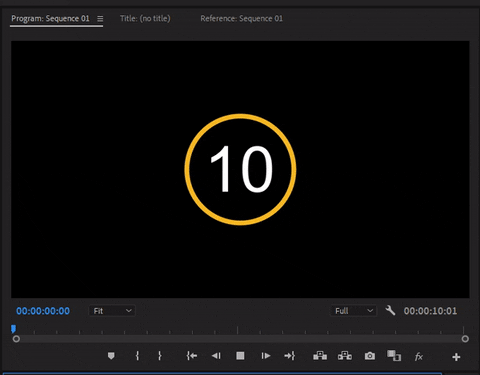Viewport: 480px width, 375px height.
Task: Open the Program panel hamburger menu
Action: [100, 19]
